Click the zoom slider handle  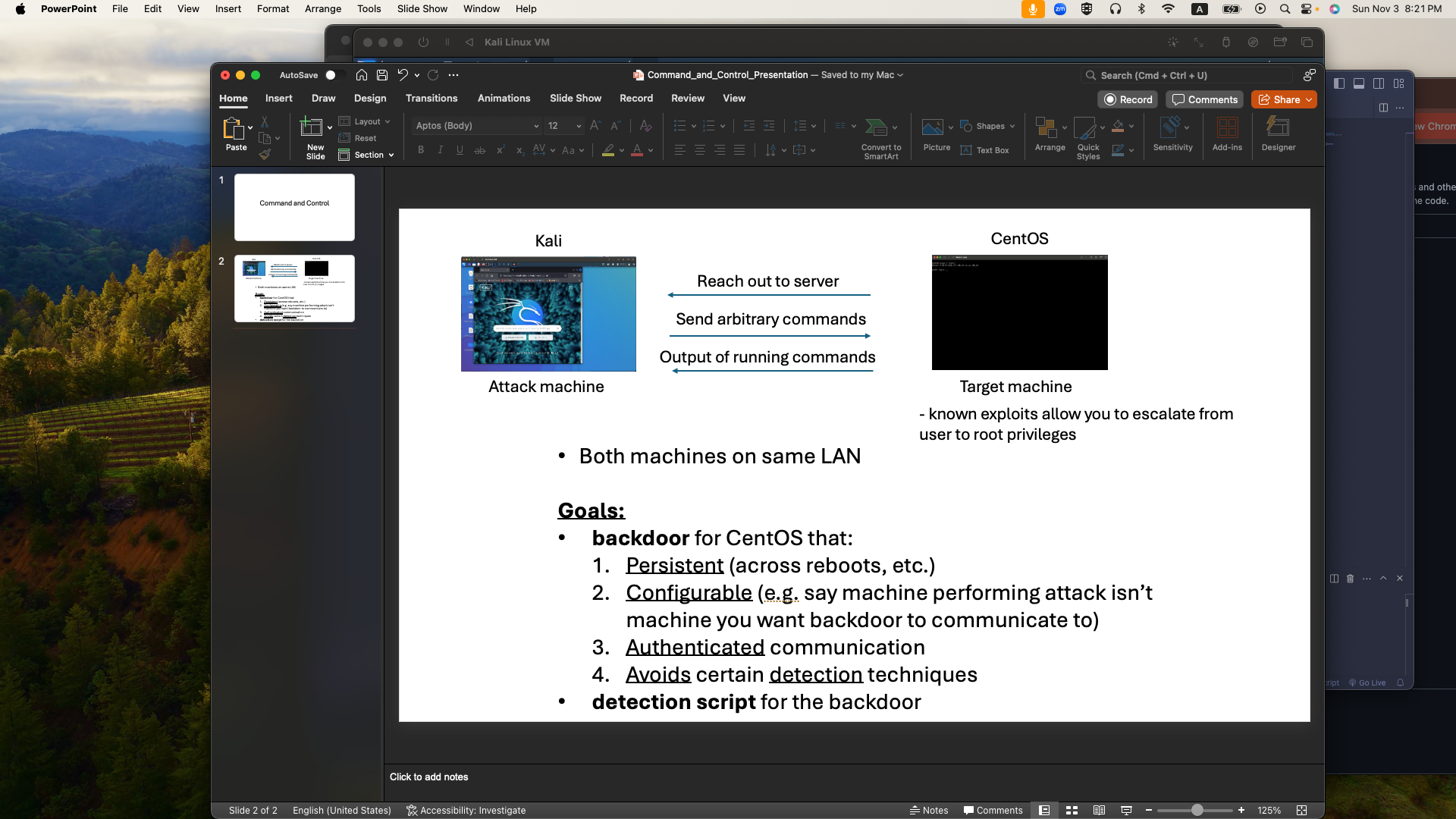pos(1197,810)
